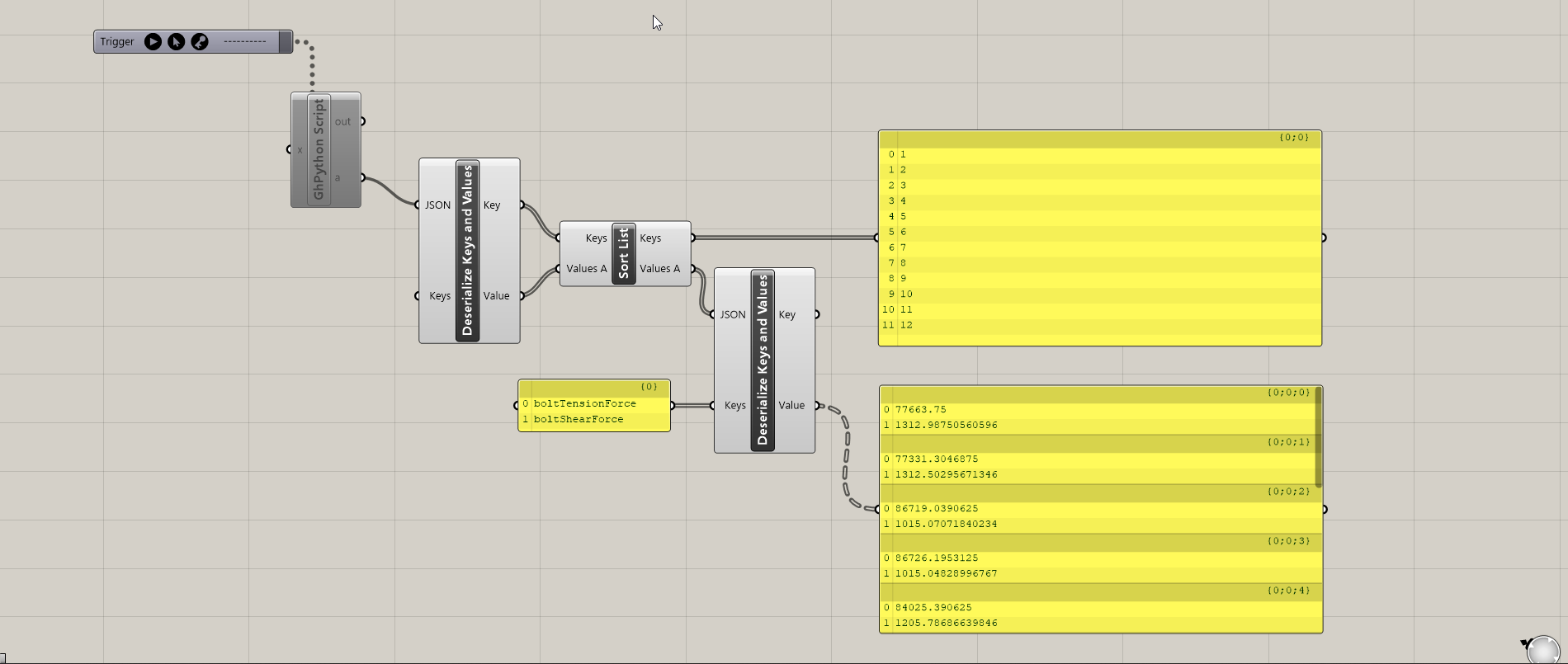Click the input grip of the force values panel
This screenshot has width=1568, height=664.
pyautogui.click(x=877, y=509)
